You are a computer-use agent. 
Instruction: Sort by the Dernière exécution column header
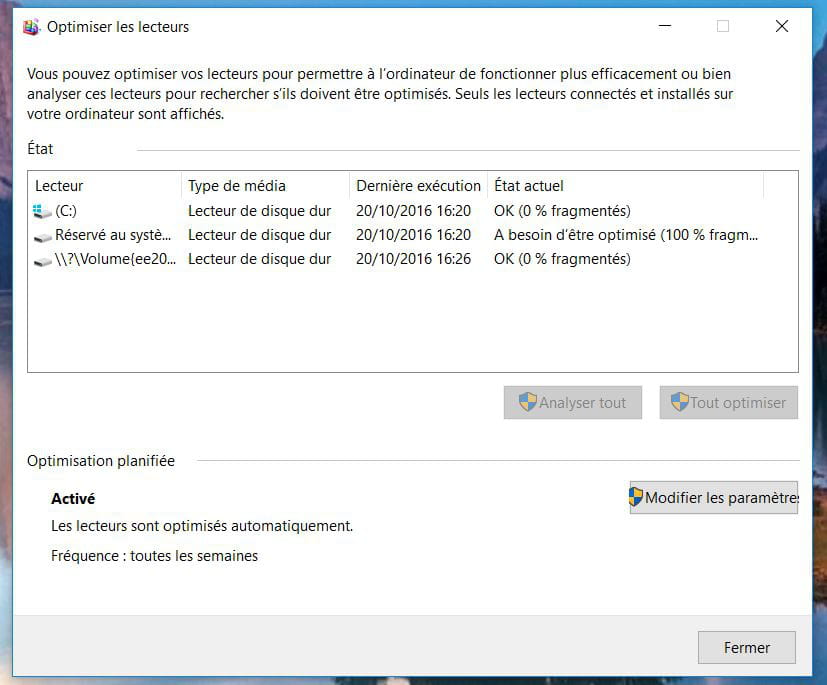(418, 186)
